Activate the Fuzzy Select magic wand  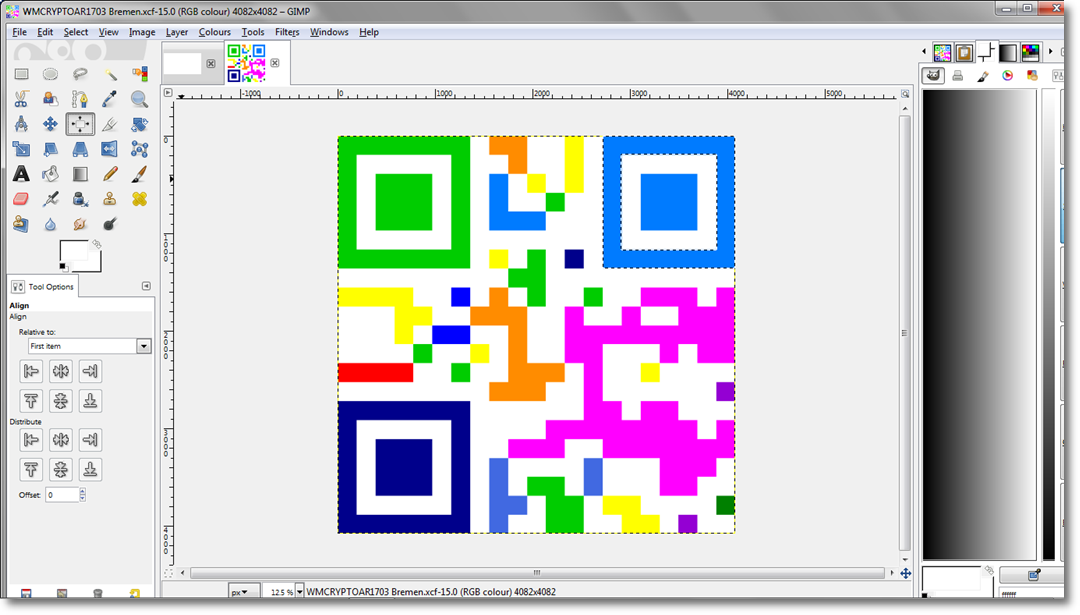coord(110,74)
